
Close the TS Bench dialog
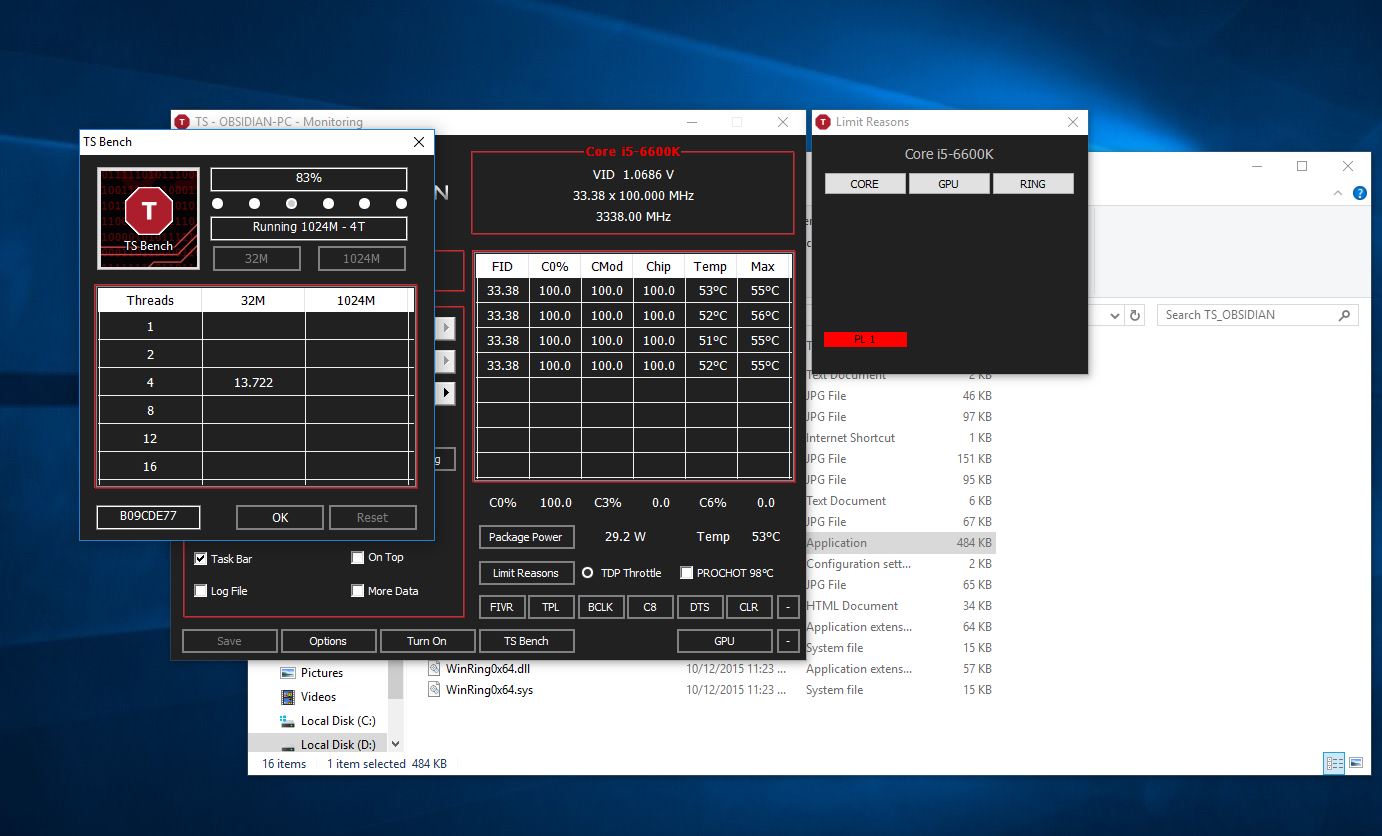click(x=419, y=142)
